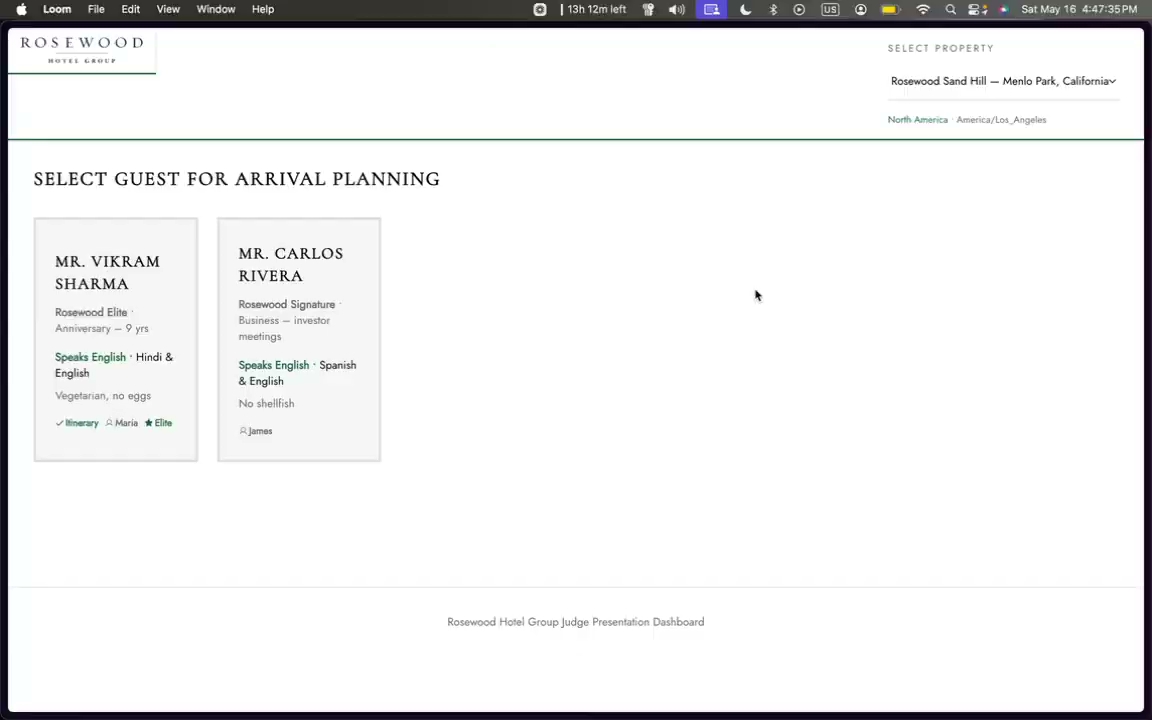Click the date and time display

(1079, 10)
